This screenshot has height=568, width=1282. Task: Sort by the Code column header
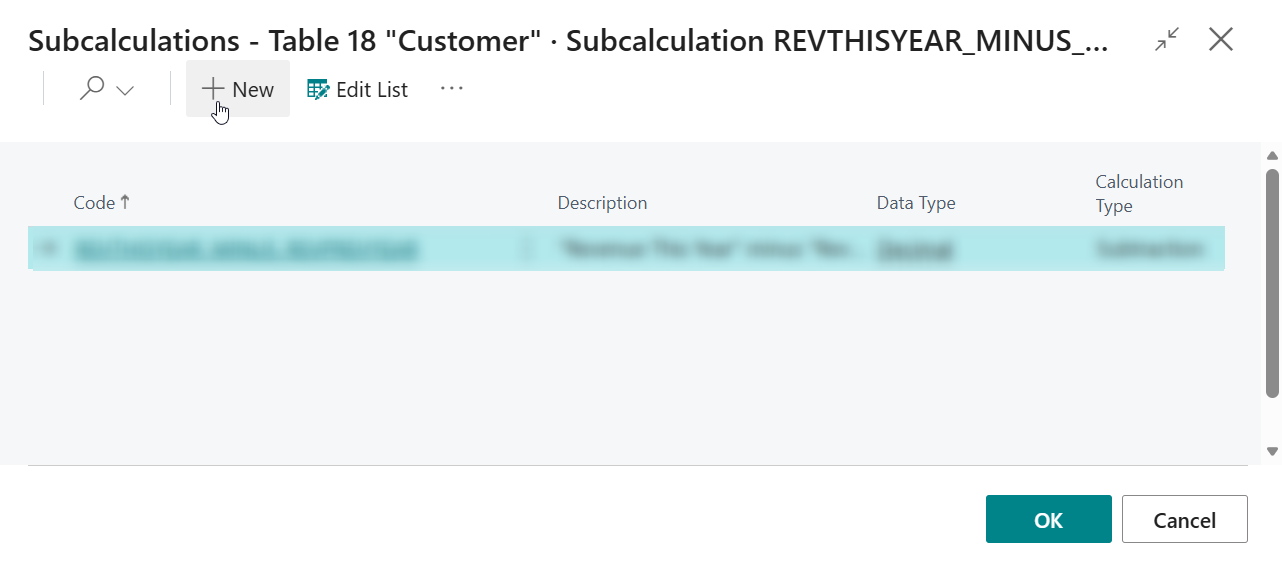click(x=95, y=203)
